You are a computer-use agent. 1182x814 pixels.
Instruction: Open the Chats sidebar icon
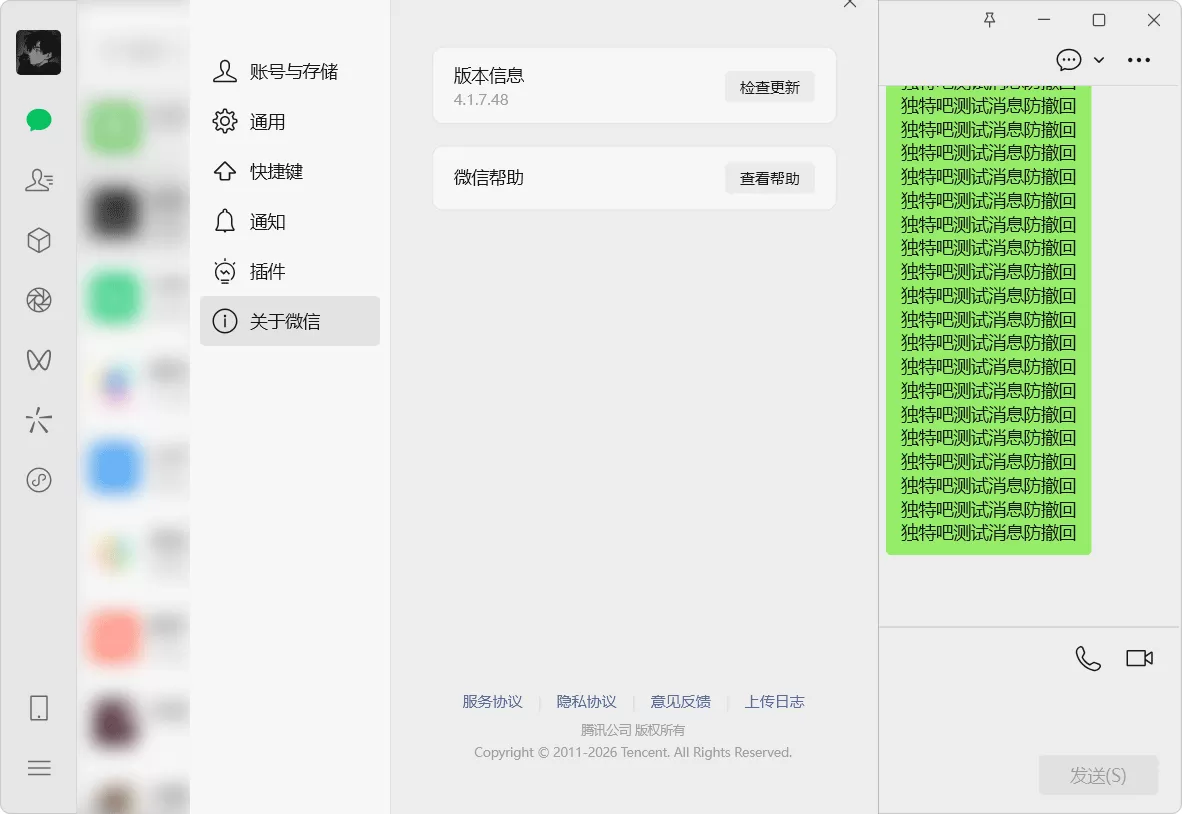point(38,120)
